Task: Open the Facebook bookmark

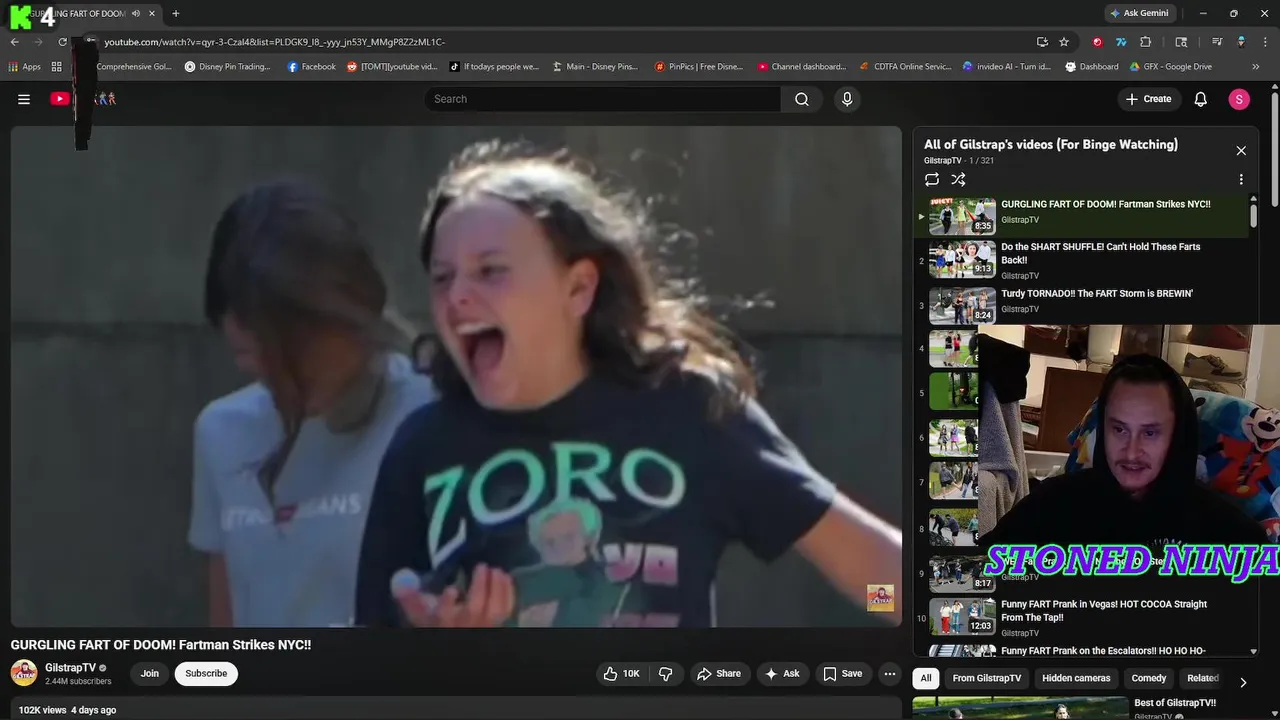Action: tap(312, 67)
